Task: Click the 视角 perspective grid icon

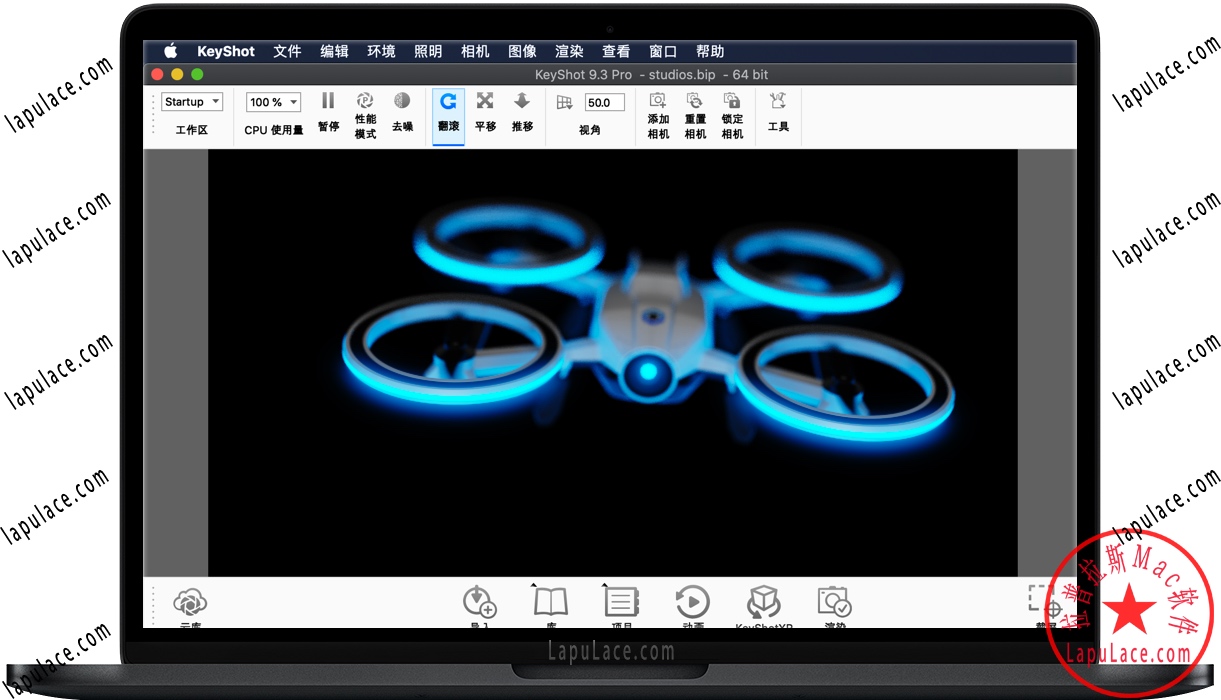Action: tap(564, 102)
